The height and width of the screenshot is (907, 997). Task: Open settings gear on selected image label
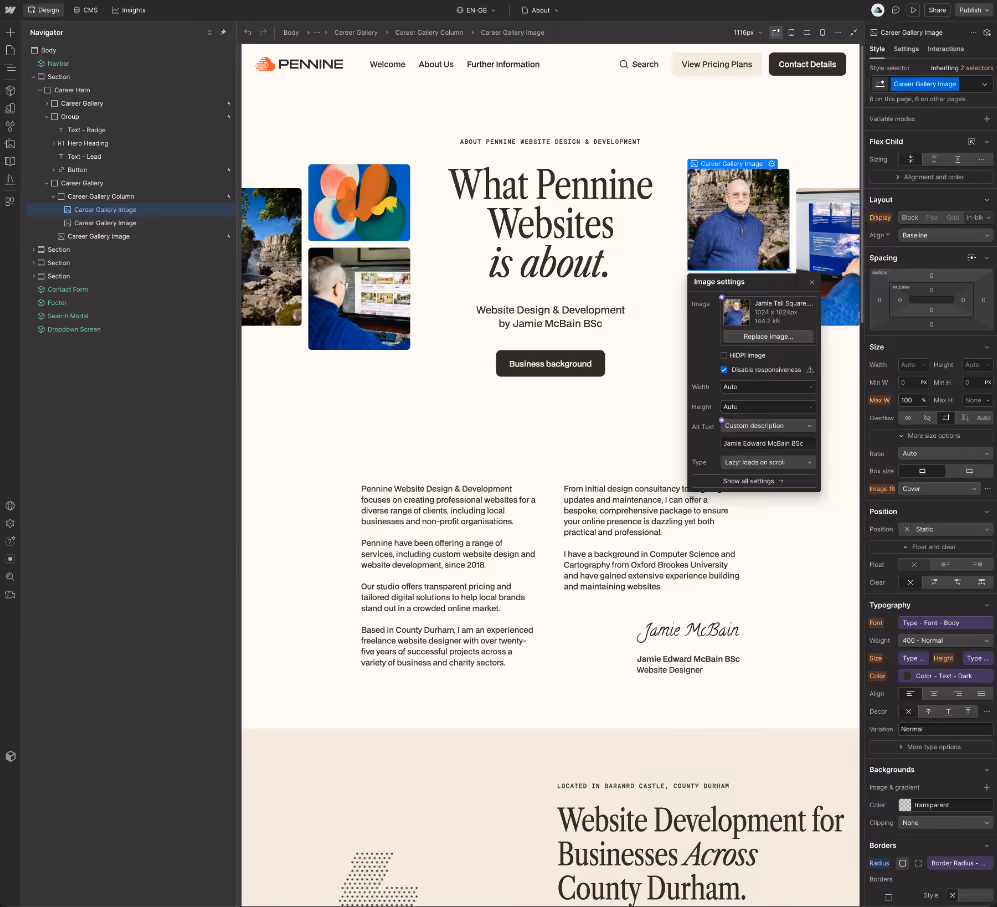(772, 164)
